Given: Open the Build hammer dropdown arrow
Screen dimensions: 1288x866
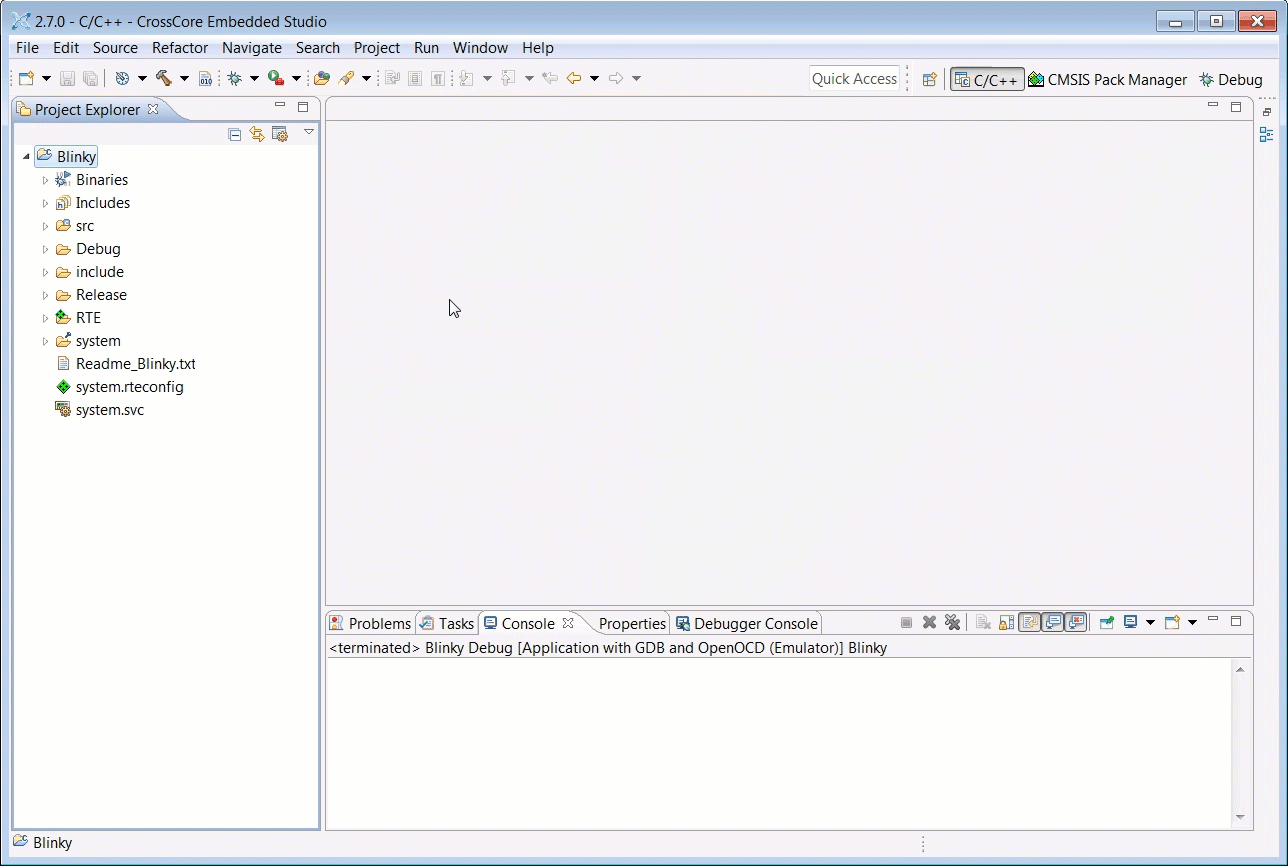Looking at the screenshot, I should [184, 78].
